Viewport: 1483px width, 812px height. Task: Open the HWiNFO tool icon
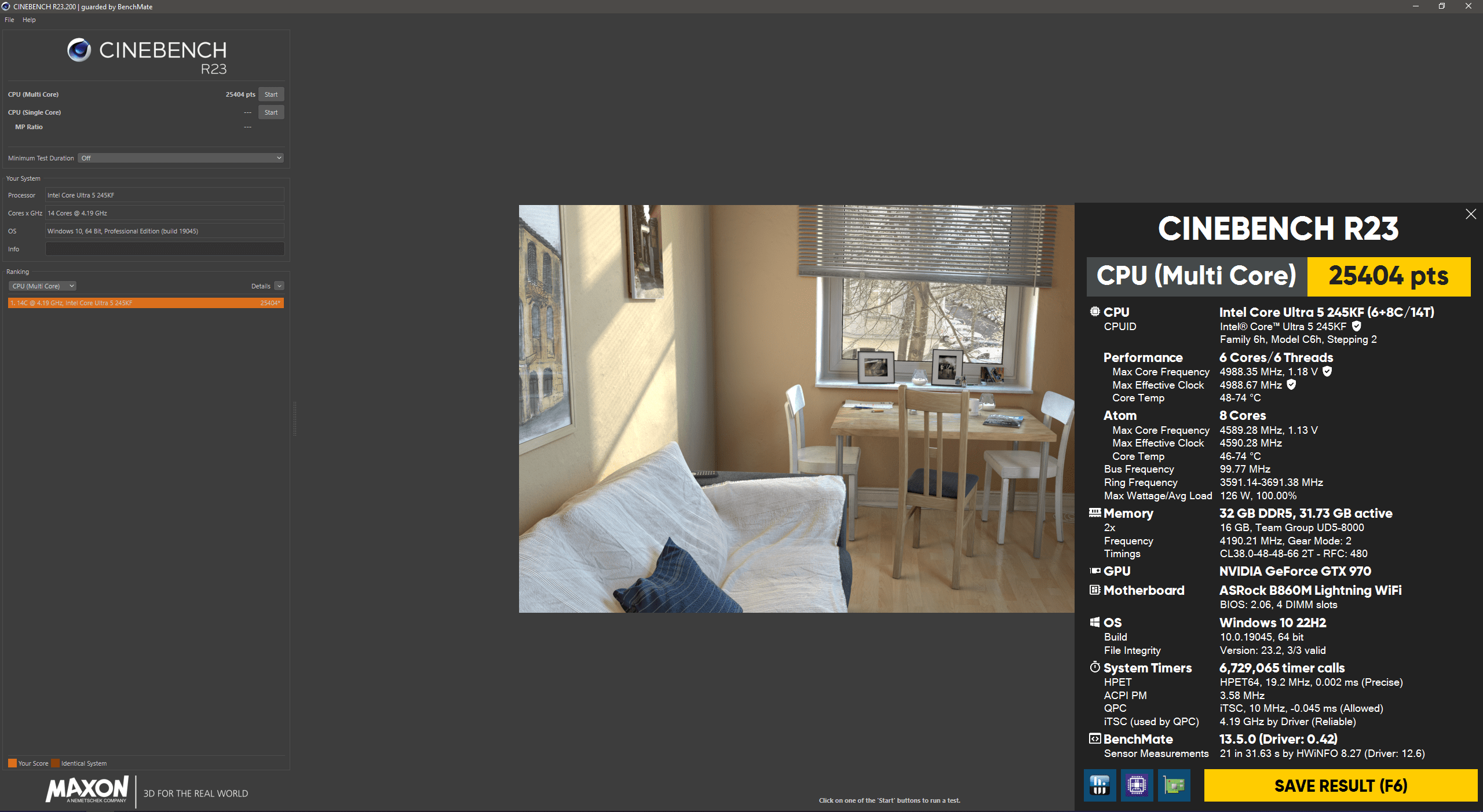click(x=1100, y=785)
